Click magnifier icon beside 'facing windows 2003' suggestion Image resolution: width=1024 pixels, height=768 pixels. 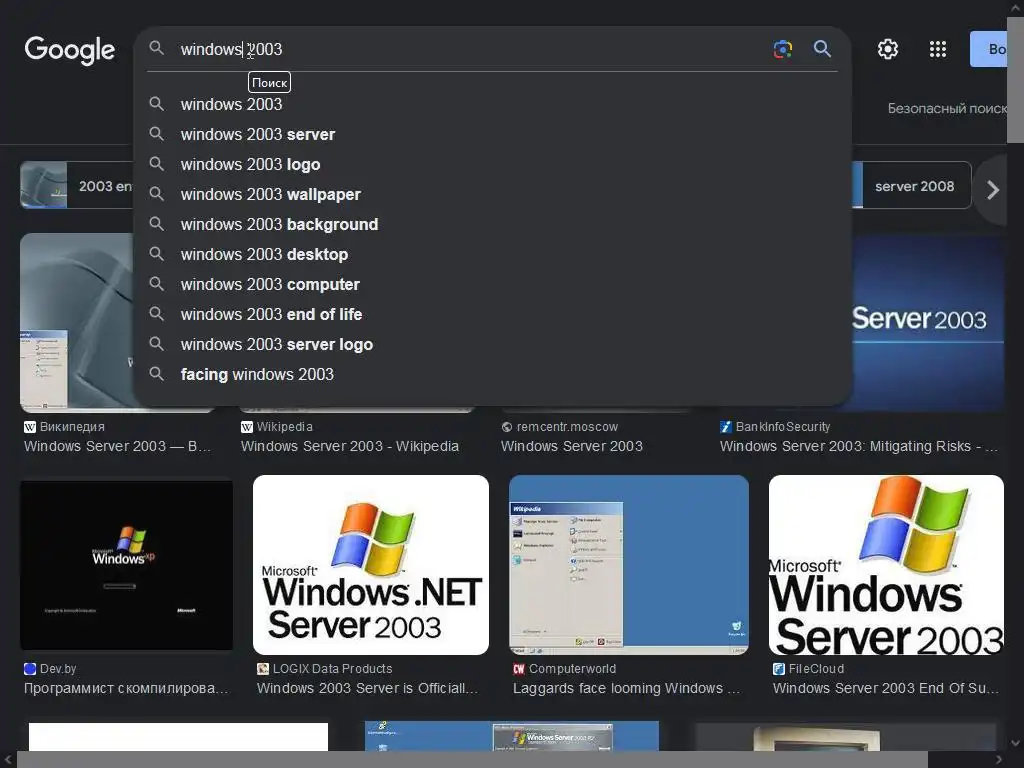tap(157, 374)
